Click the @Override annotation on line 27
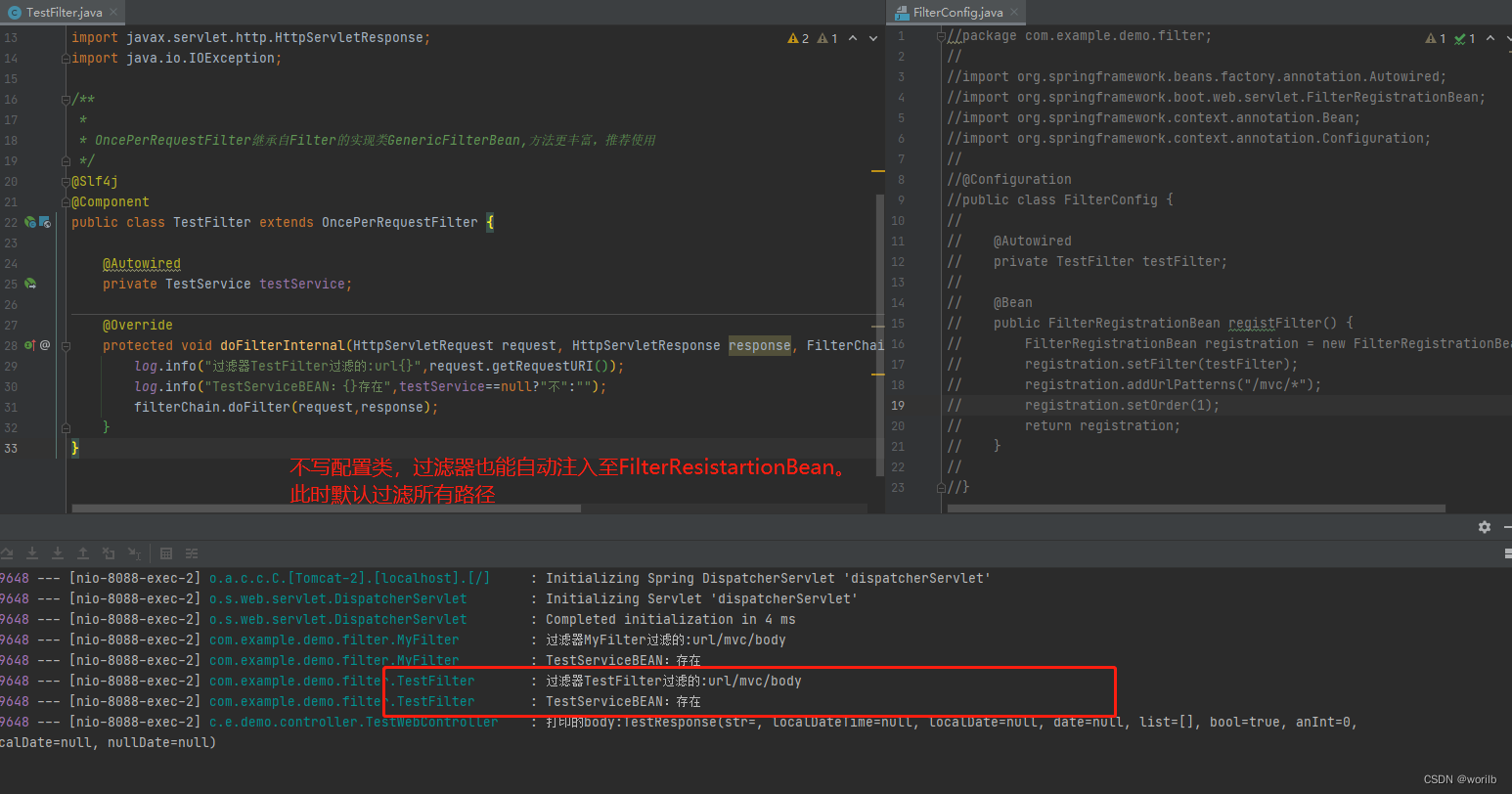The image size is (1512, 794). pos(138,326)
